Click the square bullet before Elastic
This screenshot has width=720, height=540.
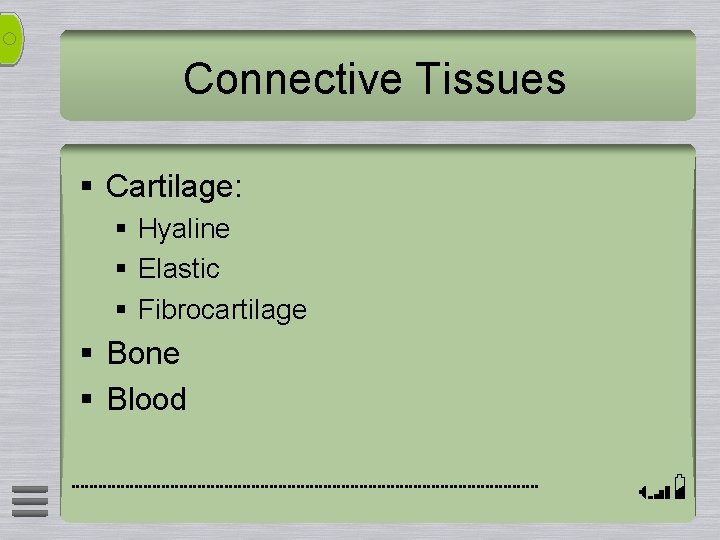pos(121,268)
